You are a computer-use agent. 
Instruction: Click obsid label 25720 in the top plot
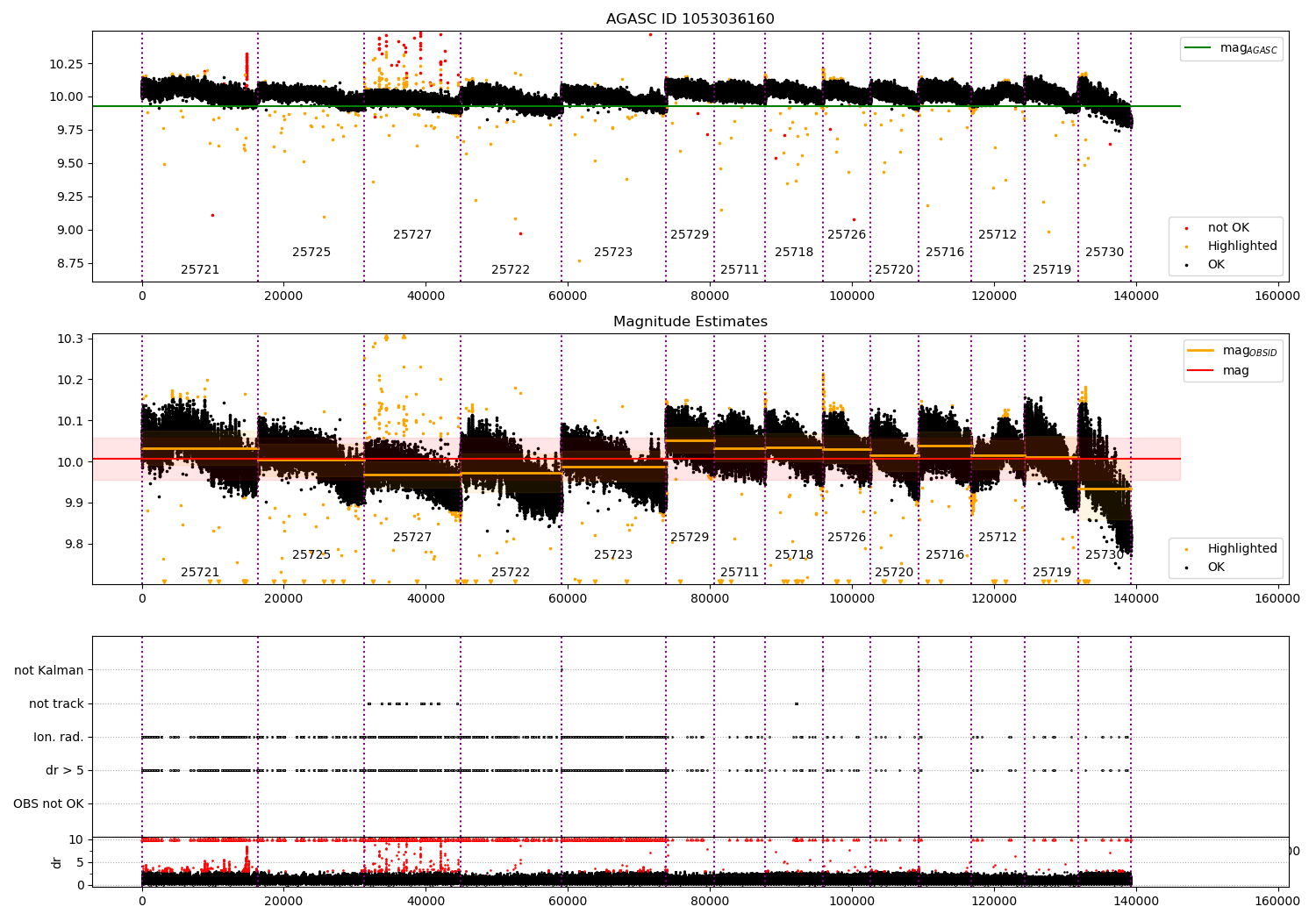[894, 270]
